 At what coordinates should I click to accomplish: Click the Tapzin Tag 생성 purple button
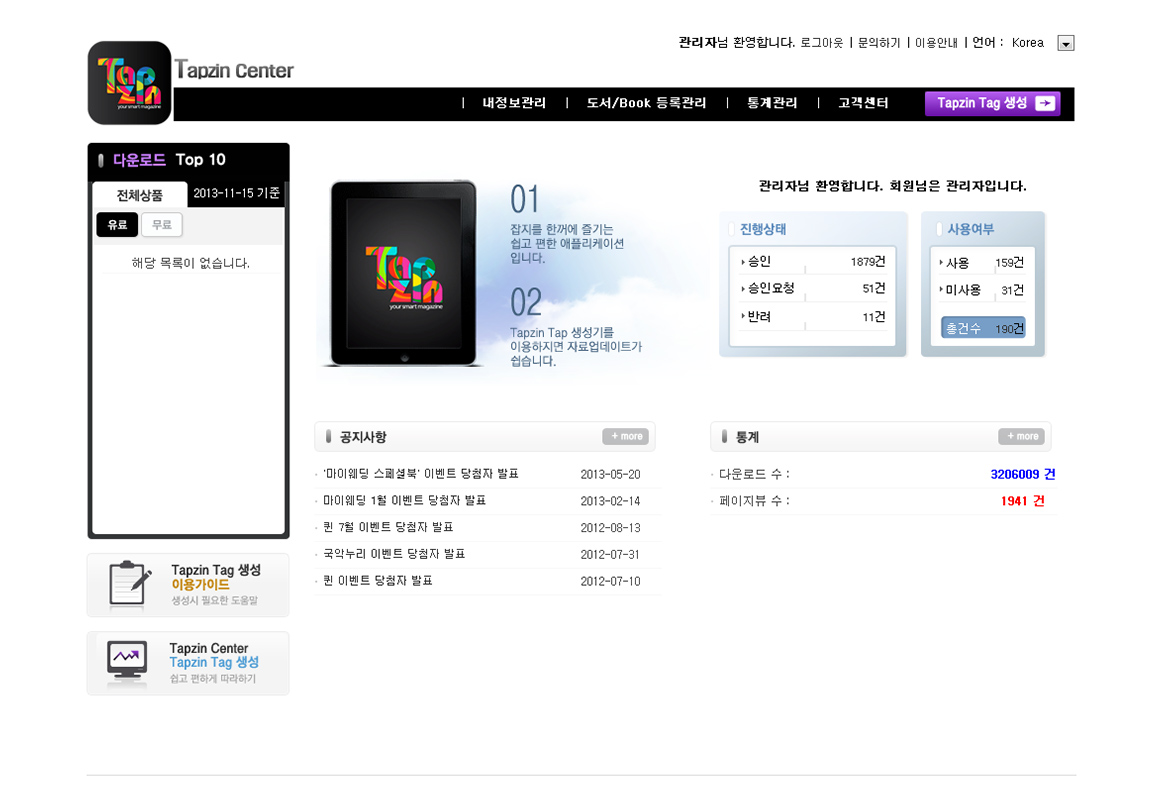[x=993, y=103]
